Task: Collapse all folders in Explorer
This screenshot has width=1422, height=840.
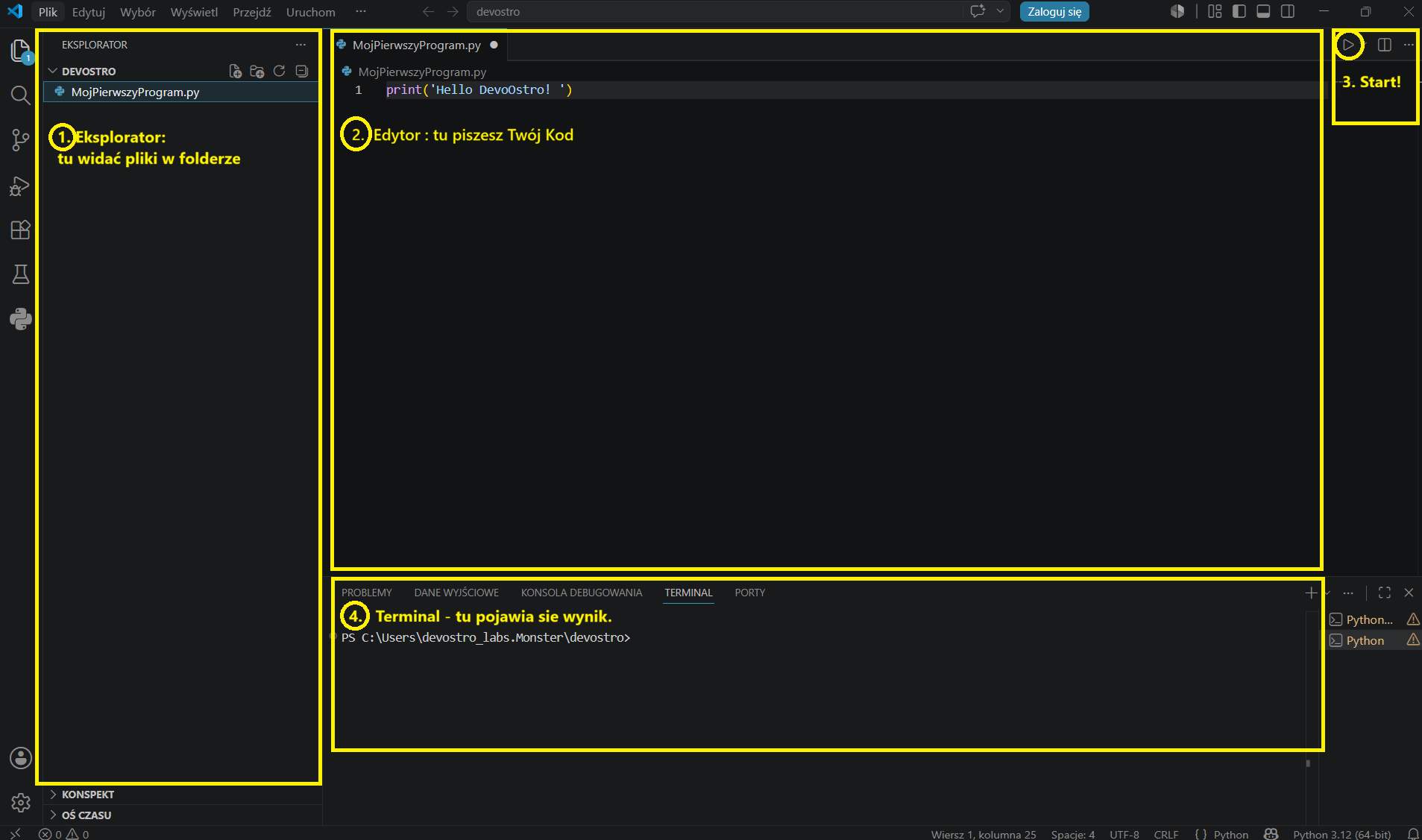Action: (302, 72)
